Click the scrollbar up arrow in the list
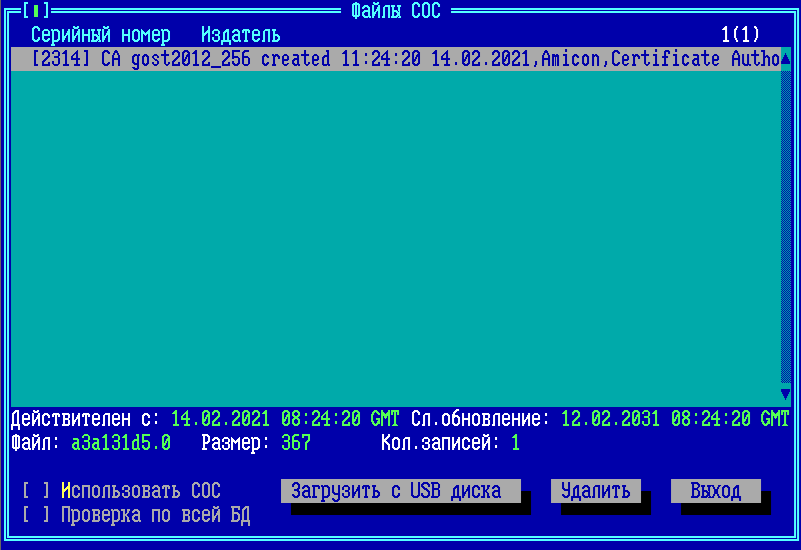 [785, 59]
